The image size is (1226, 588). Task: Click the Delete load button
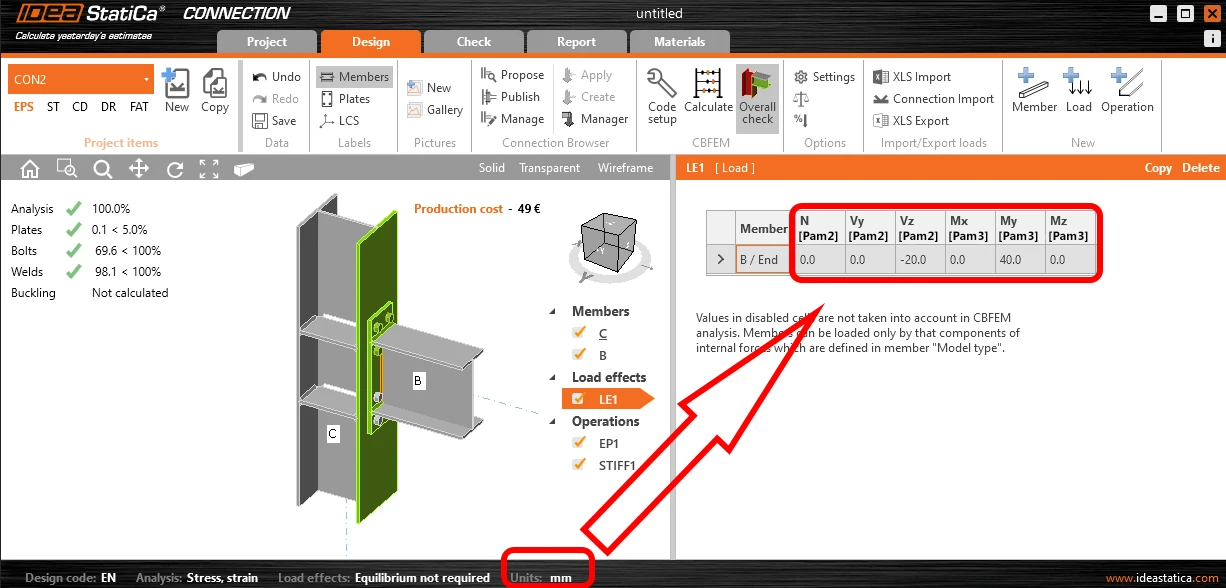[1201, 168]
